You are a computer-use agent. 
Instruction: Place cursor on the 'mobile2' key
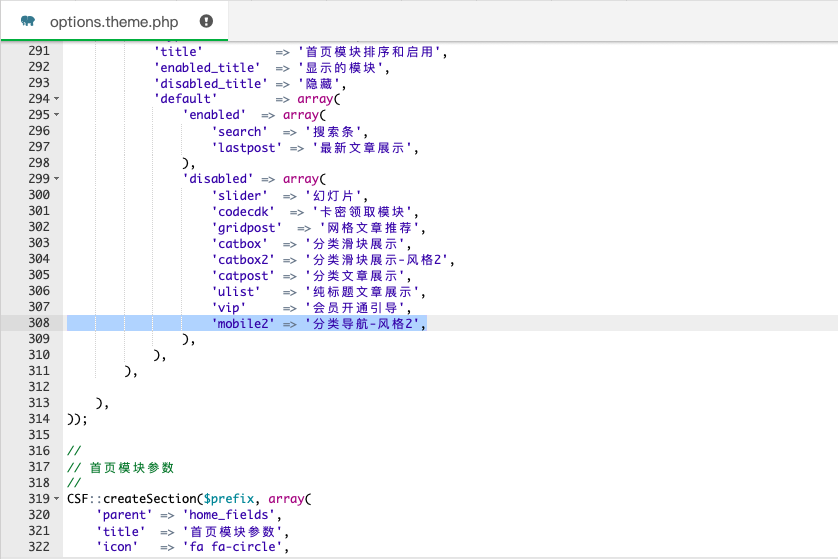[x=243, y=323]
